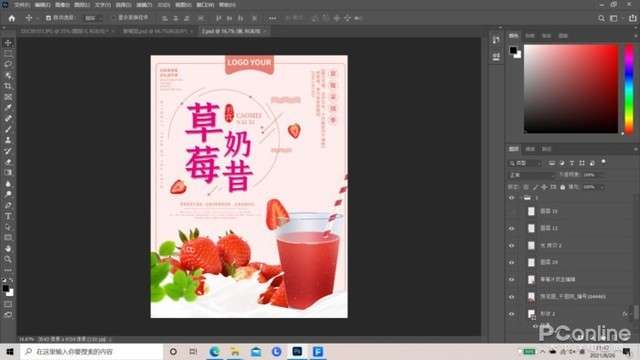The image size is (640, 360).
Task: Switch to the first document tab
Action: coord(65,31)
